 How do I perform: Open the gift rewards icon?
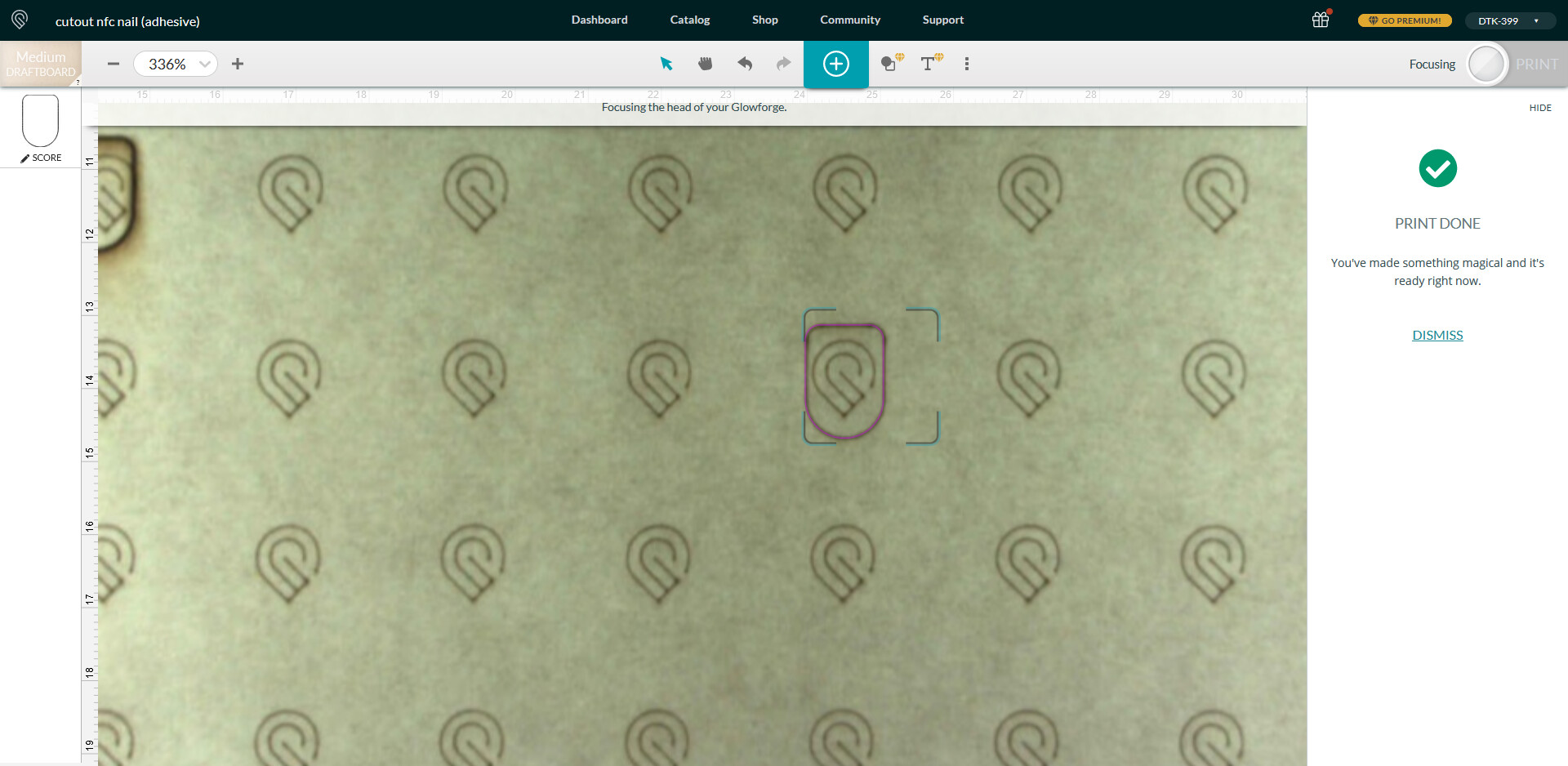(1321, 20)
